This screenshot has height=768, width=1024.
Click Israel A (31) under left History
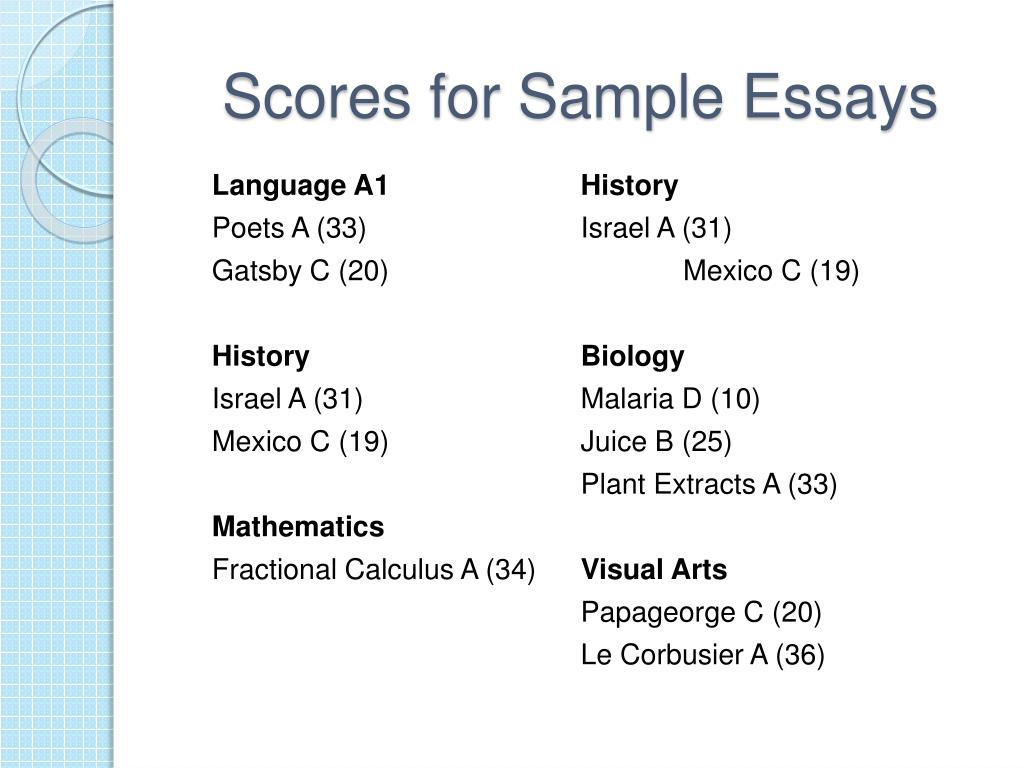[287, 399]
